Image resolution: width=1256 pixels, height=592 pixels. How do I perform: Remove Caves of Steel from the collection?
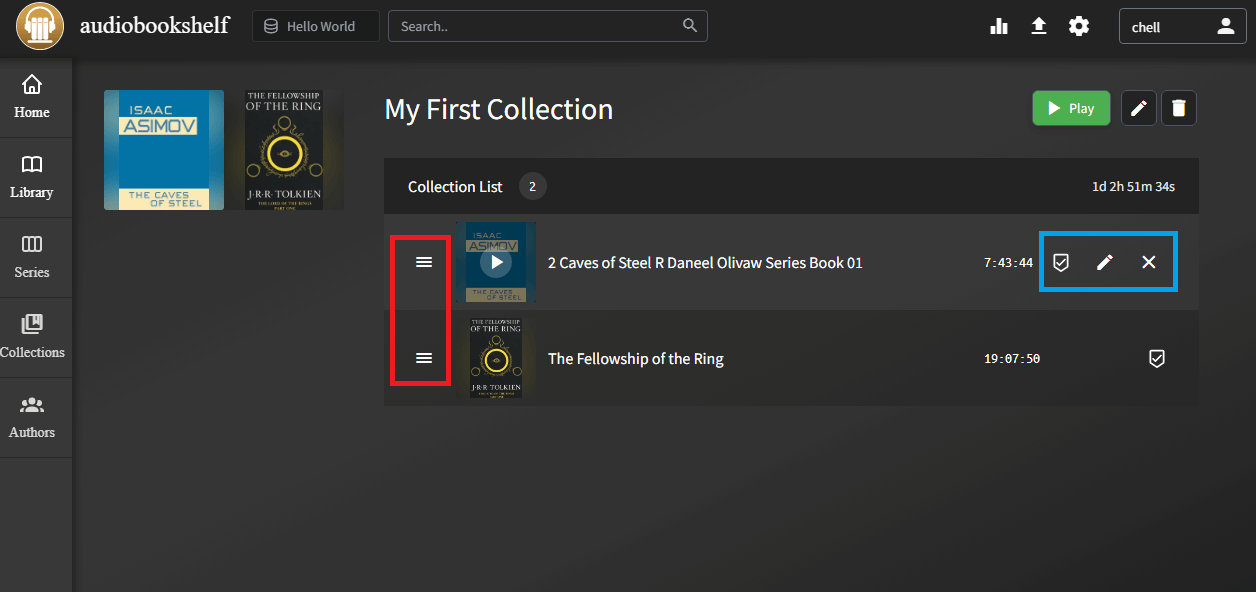click(x=1149, y=262)
